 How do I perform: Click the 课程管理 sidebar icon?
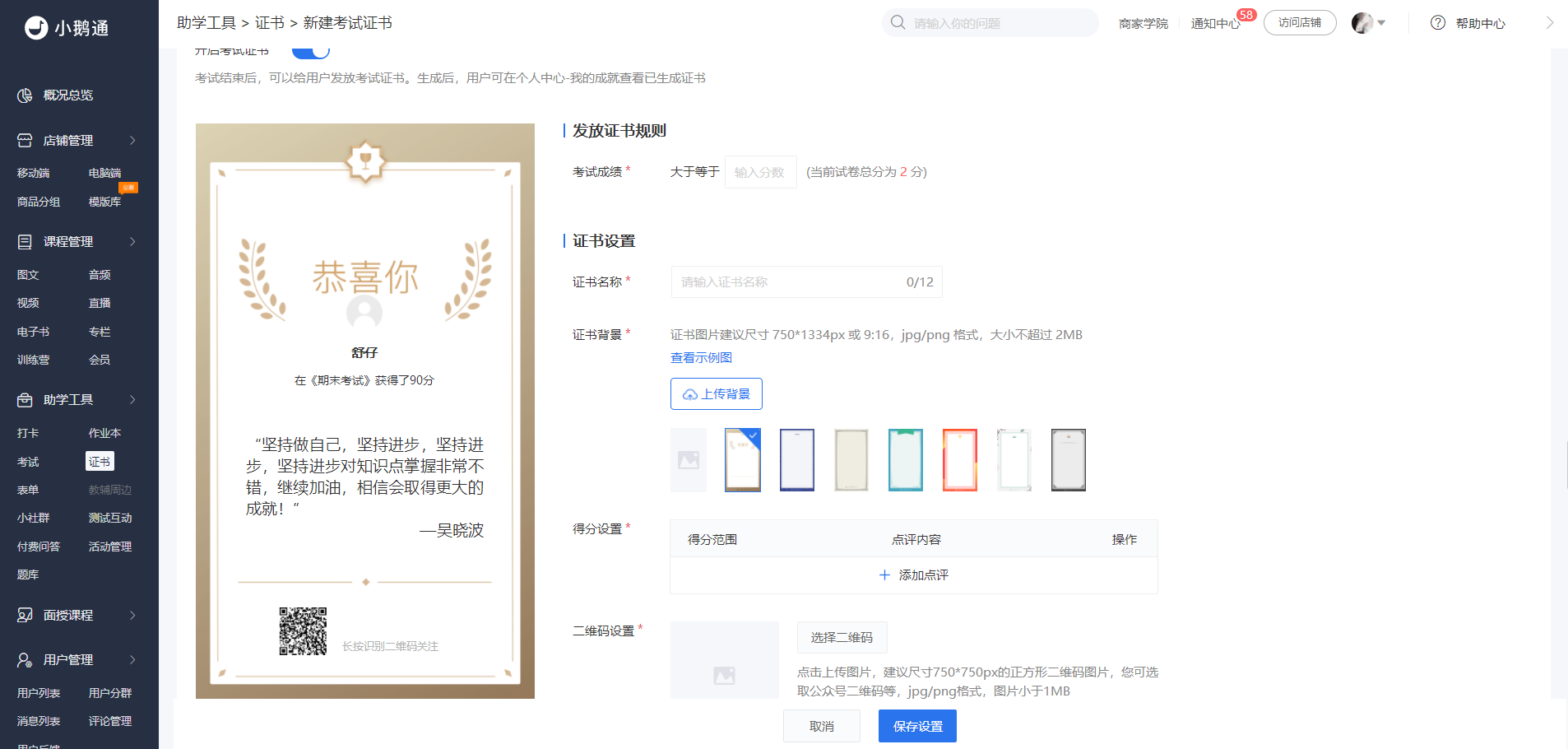coord(25,242)
